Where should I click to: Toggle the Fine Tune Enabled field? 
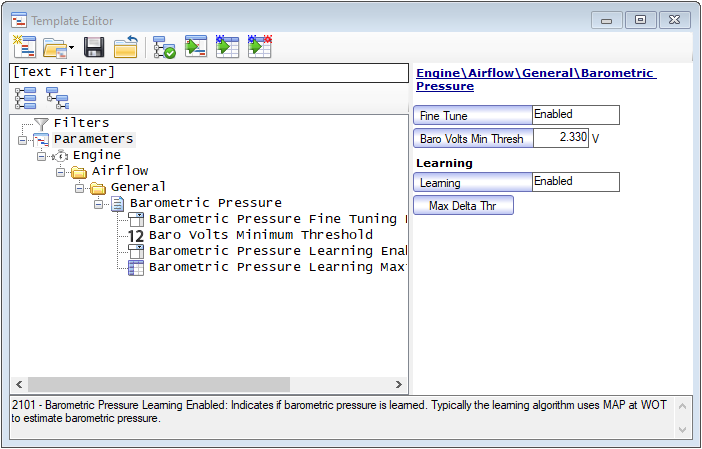pyautogui.click(x=575, y=115)
